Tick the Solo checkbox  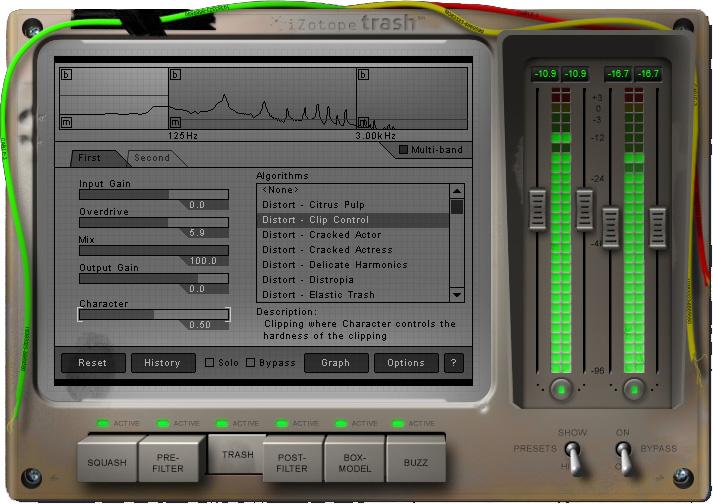(209, 363)
